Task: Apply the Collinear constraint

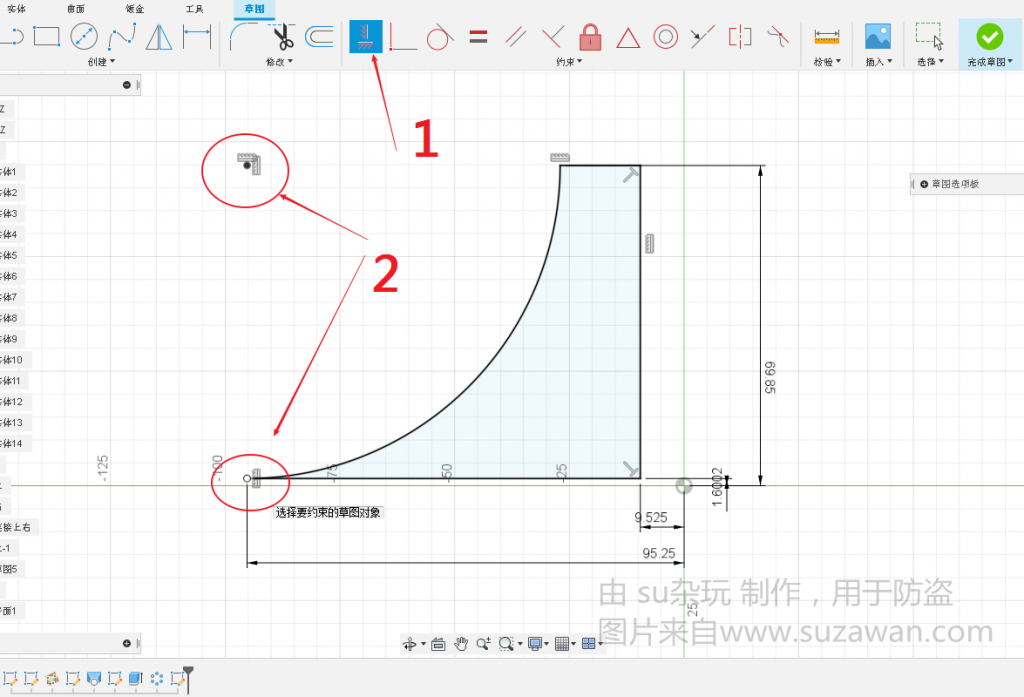Action: click(703, 37)
